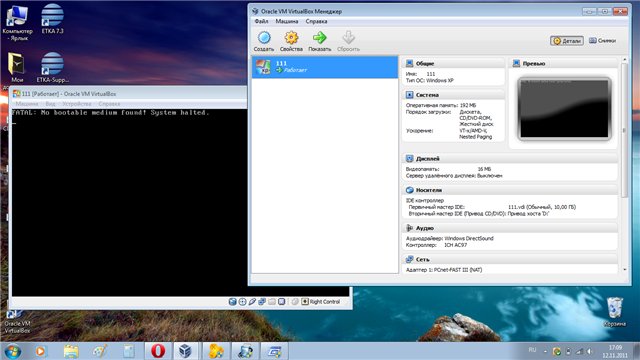Collapse the Общие section header
The image size is (640, 360).
pos(453,63)
